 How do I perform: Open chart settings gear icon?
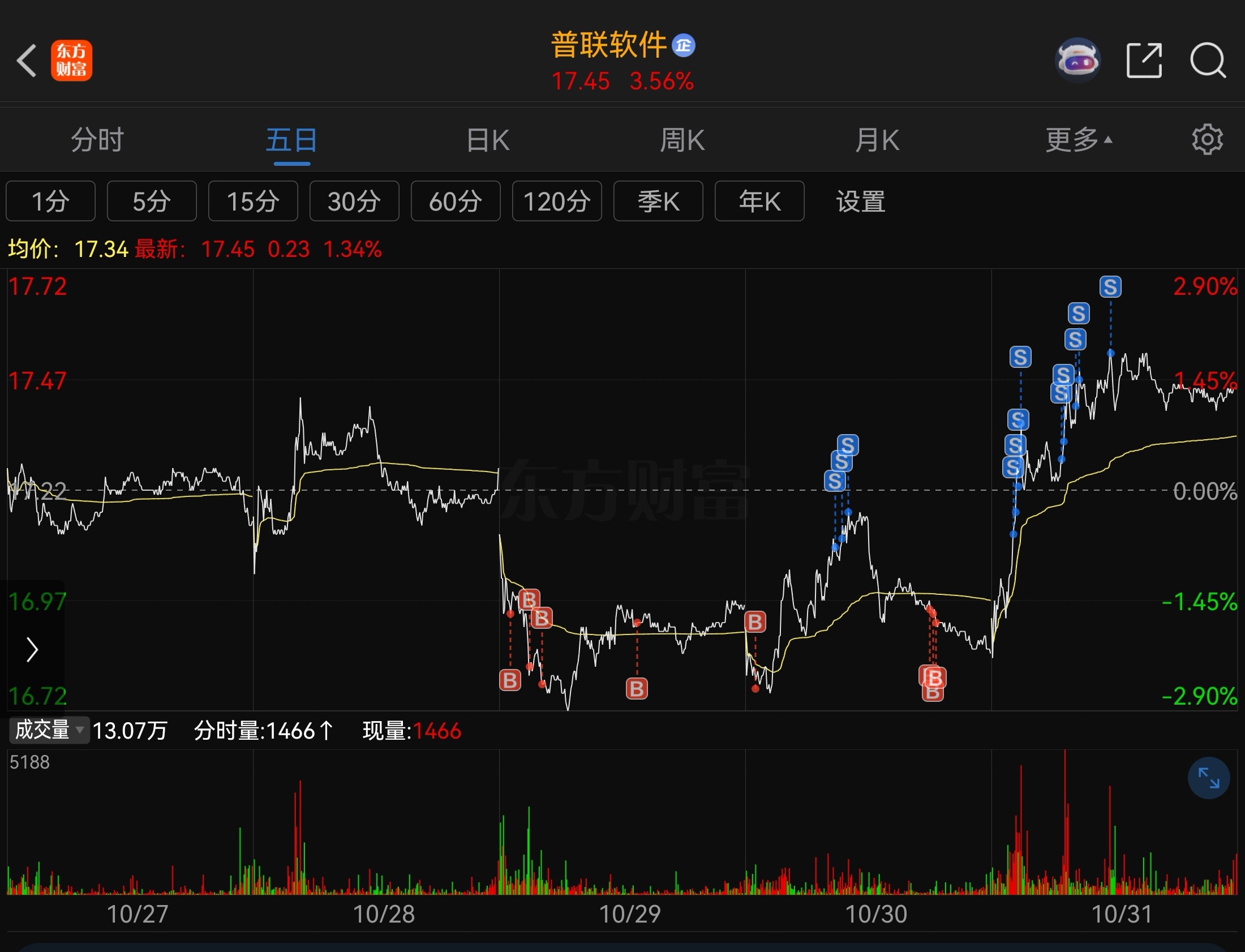point(1207,139)
